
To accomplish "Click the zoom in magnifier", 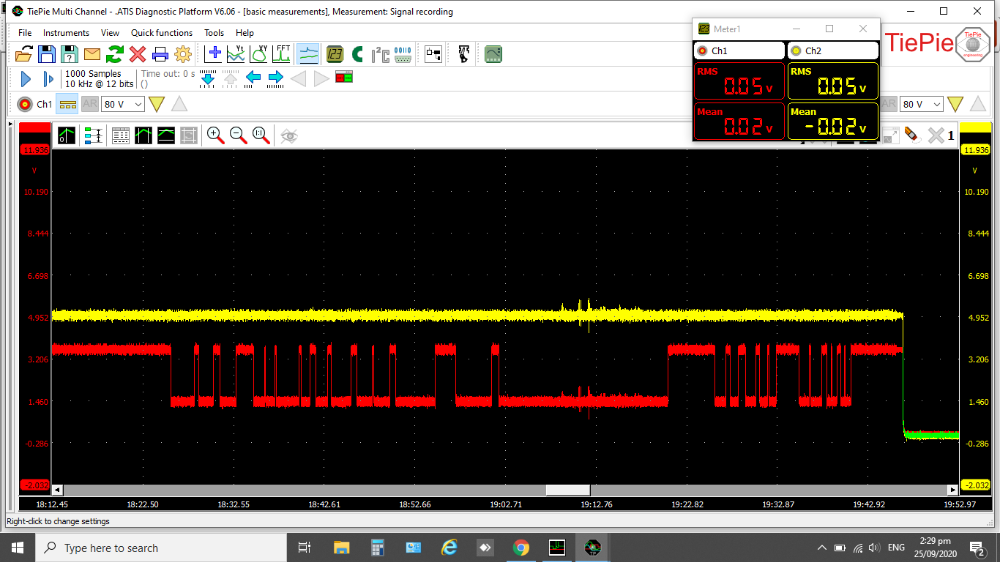I will pos(215,135).
